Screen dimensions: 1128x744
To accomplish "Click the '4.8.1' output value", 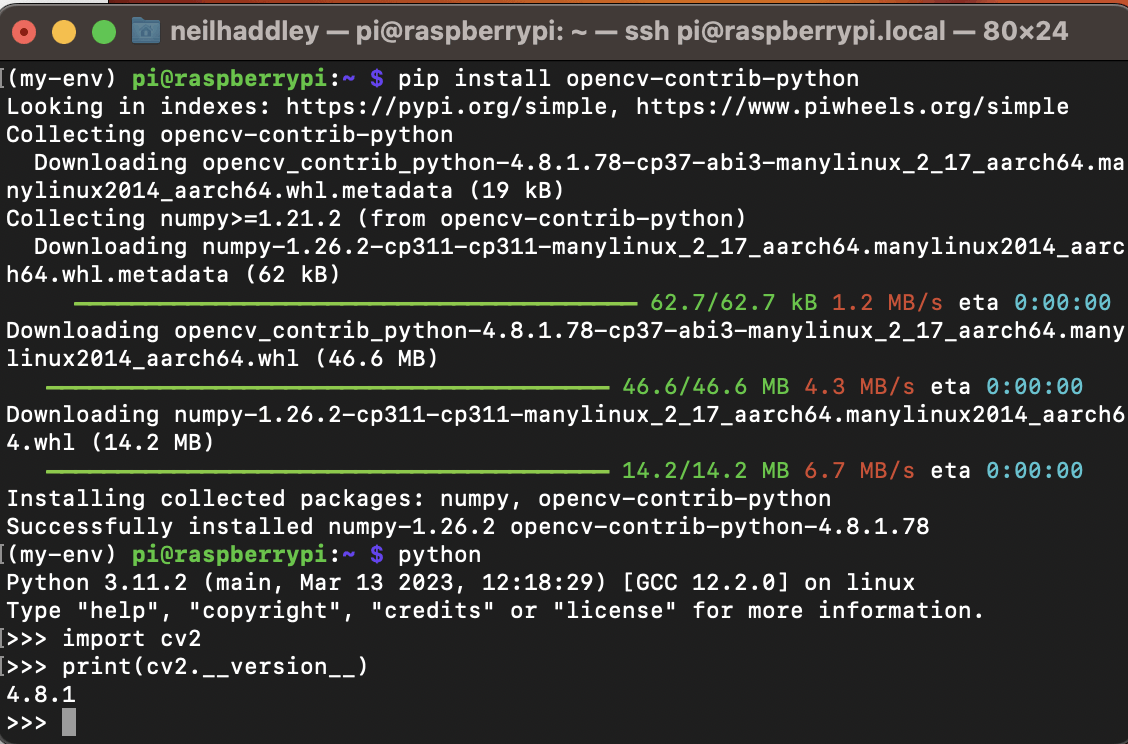I will (x=41, y=695).
